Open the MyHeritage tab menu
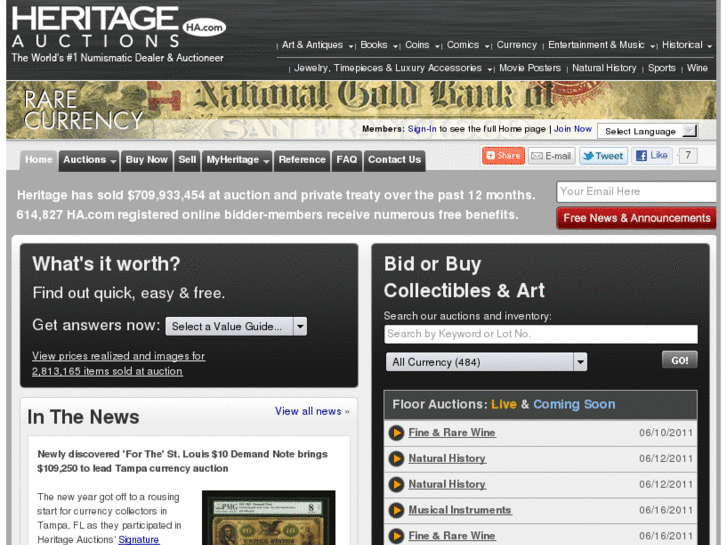This screenshot has height=545, width=727. (237, 160)
